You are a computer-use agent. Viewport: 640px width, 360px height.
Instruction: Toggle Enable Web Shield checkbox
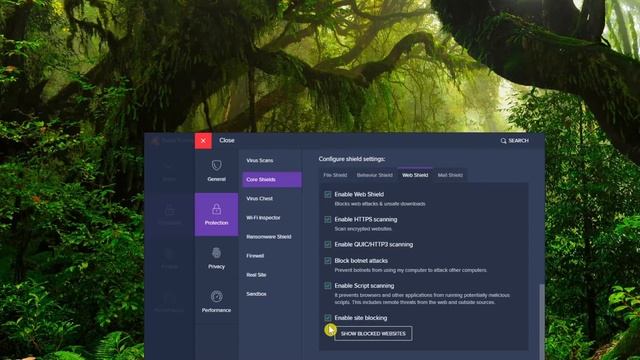328,195
